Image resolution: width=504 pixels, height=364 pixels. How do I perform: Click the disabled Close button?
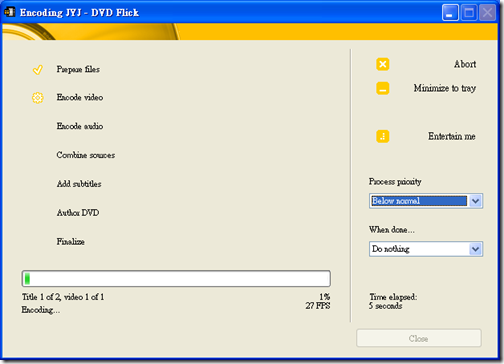coord(419,338)
